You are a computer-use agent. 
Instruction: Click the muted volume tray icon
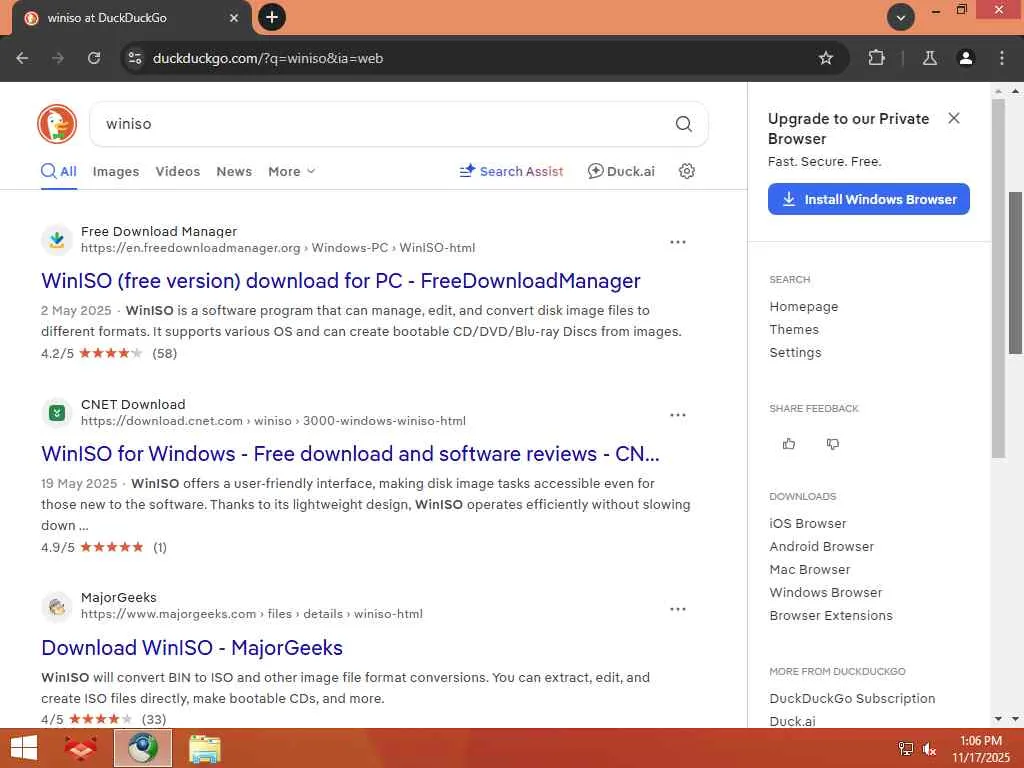click(930, 749)
